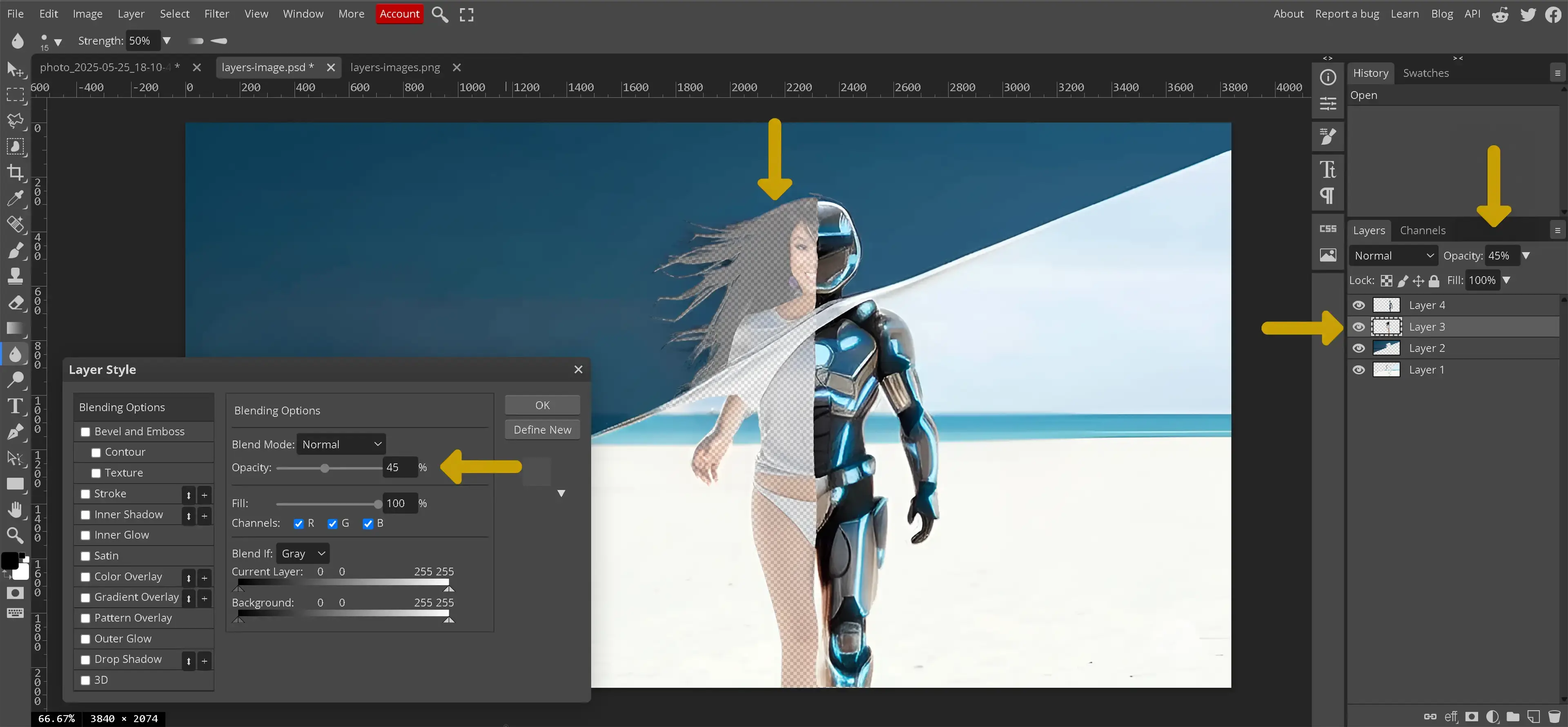Select the Rectangle Select tool

pyautogui.click(x=15, y=95)
